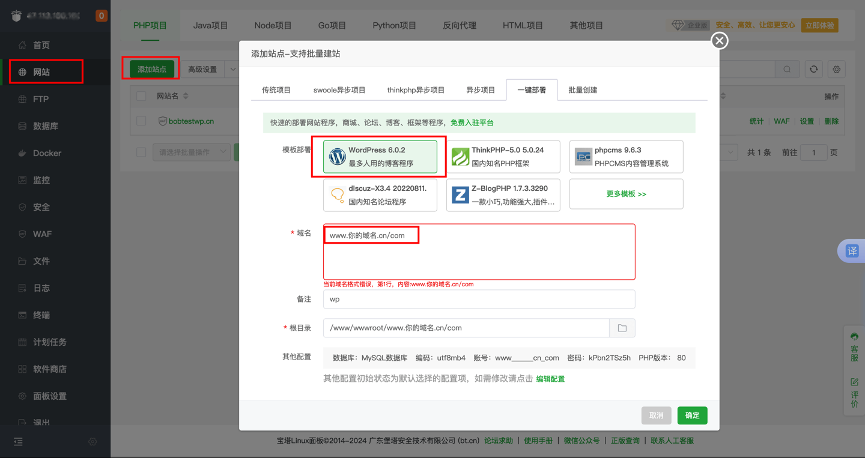This screenshot has width=866, height=458.
Task: Open 监控 monitoring sidebar item
Action: pyautogui.click(x=41, y=180)
